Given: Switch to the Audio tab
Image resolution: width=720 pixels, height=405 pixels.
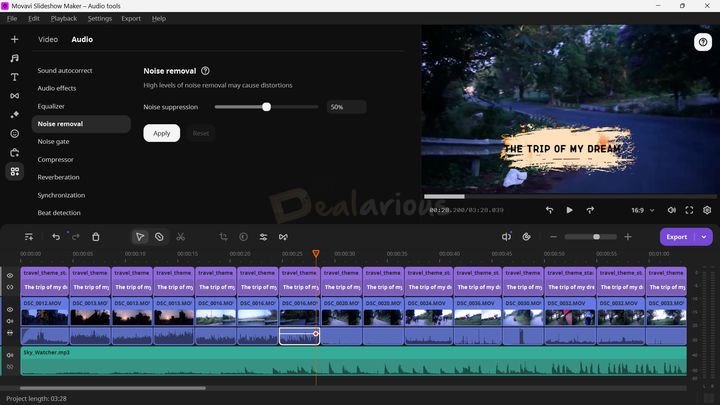Looking at the screenshot, I should pos(82,39).
